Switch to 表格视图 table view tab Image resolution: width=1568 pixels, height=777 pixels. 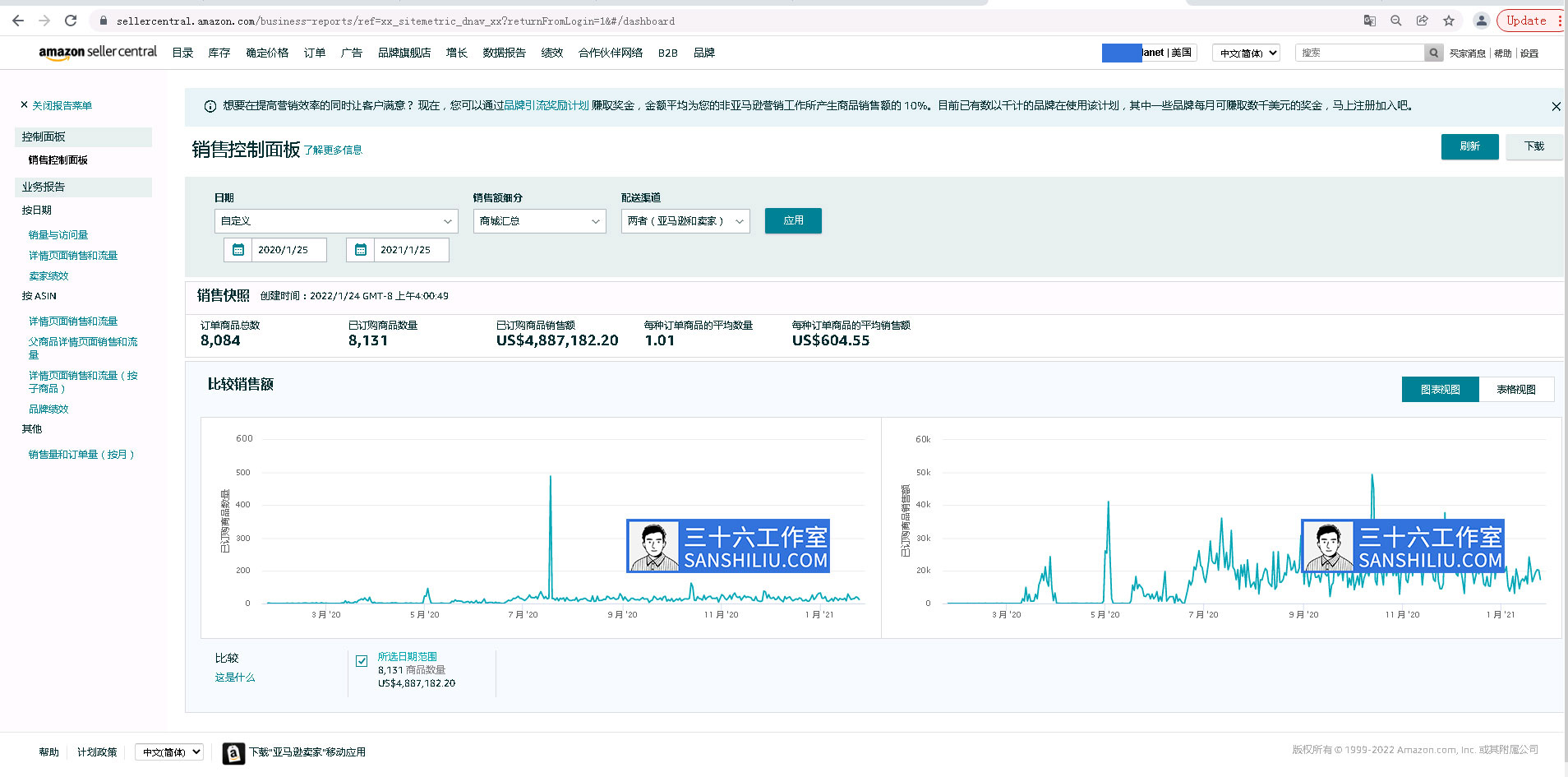pos(1516,390)
